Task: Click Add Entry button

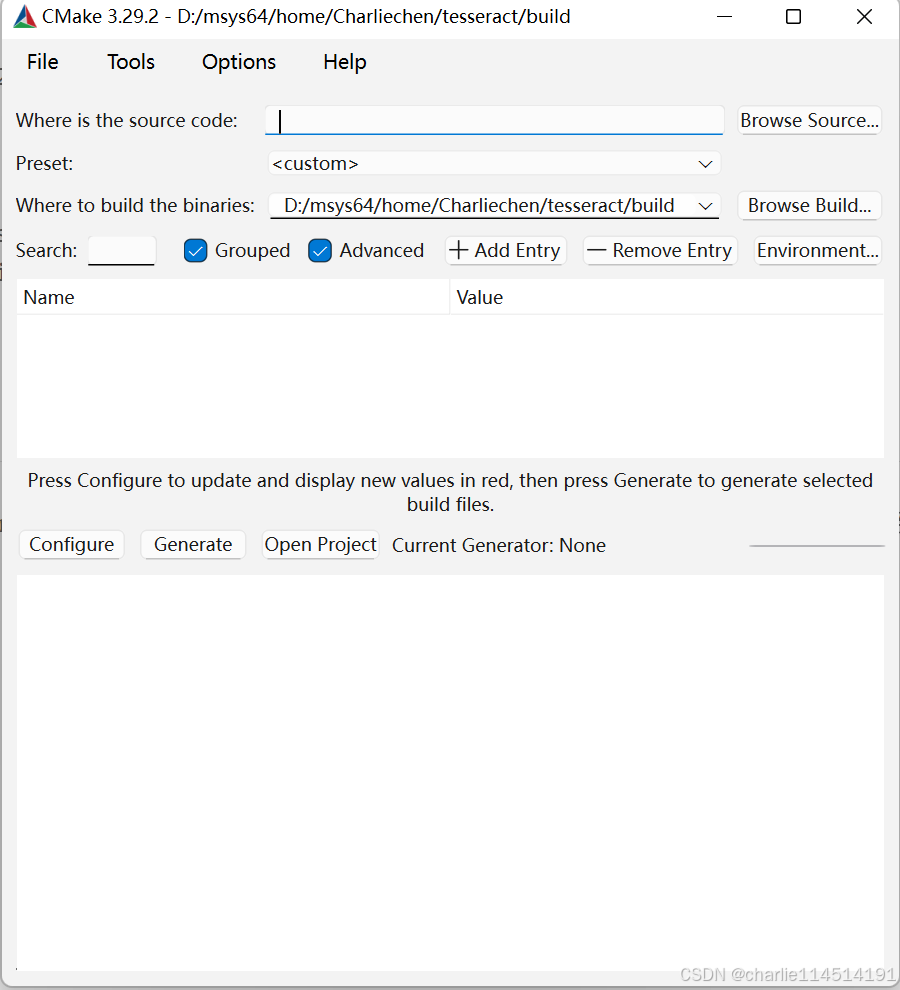Action: 505,251
